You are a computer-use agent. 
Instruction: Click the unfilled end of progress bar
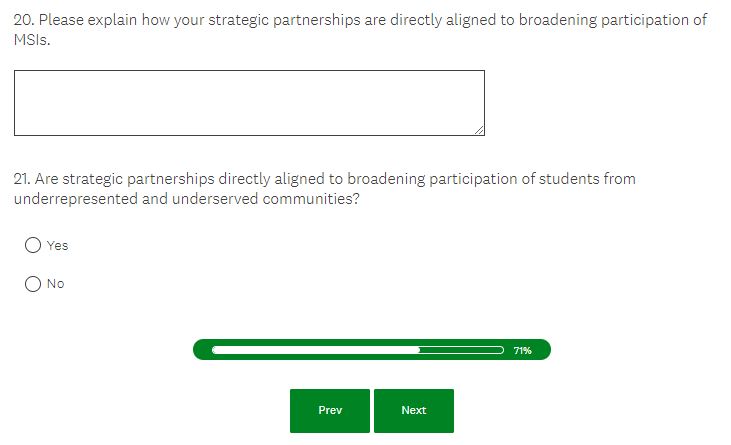[462, 350]
